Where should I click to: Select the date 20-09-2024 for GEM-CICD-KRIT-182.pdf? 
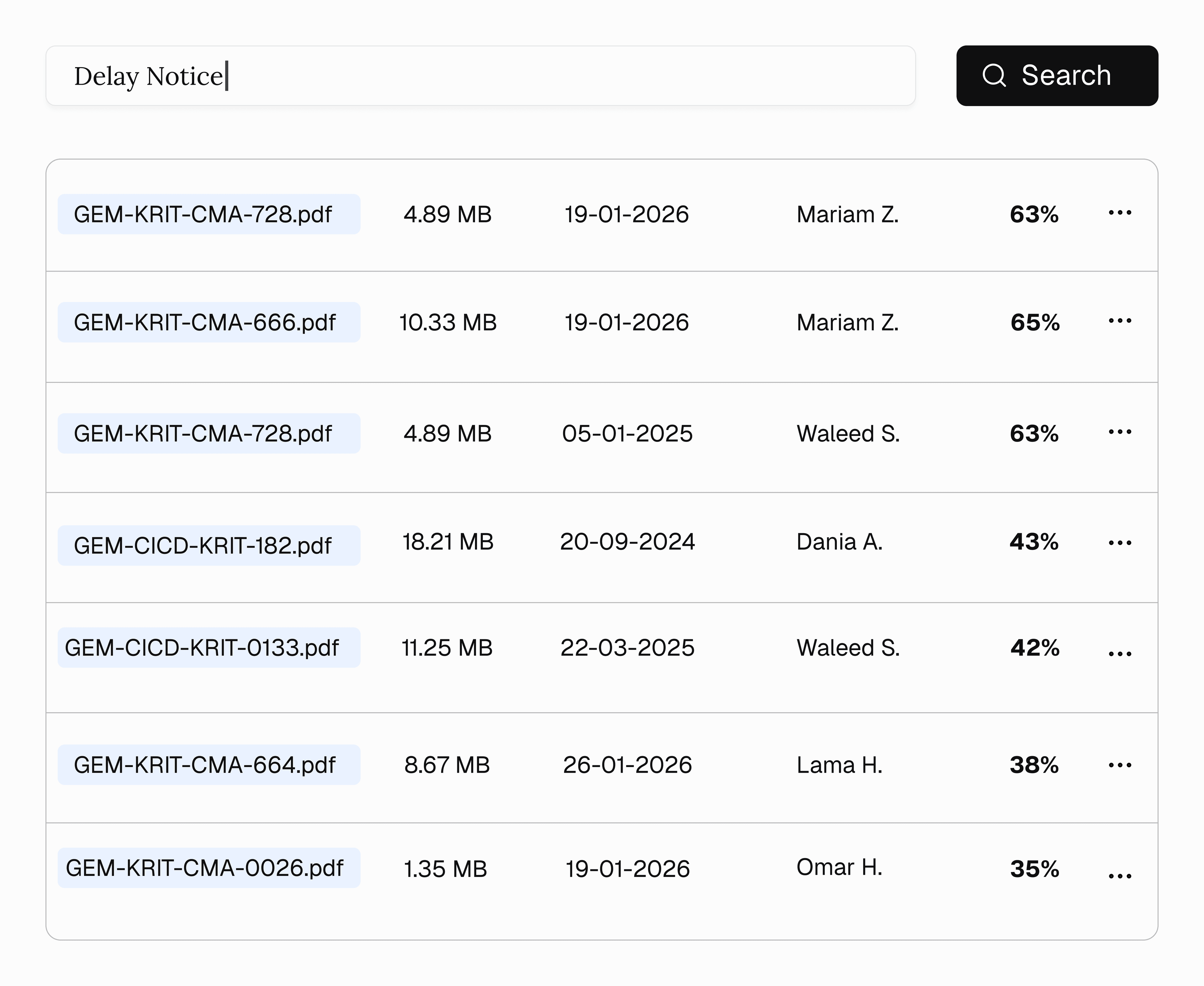pos(628,541)
